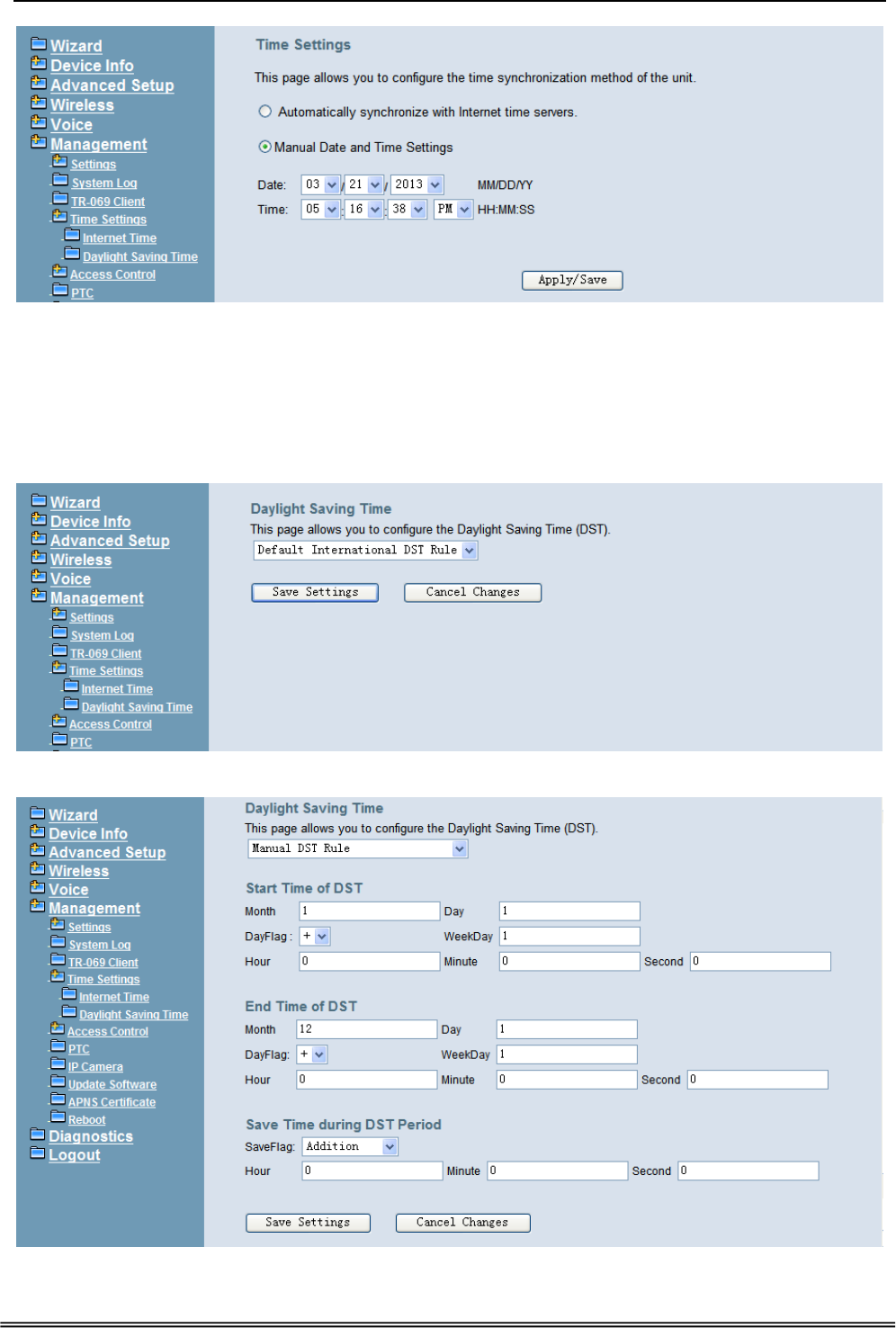The width and height of the screenshot is (896, 1328).
Task: Click Minute field under End Time of DST
Action: point(567,1079)
